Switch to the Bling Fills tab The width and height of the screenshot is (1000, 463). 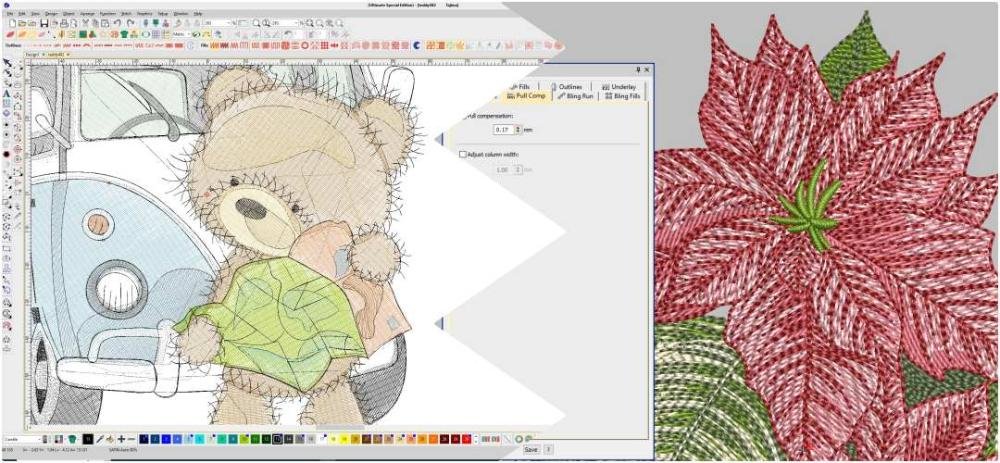tap(622, 96)
